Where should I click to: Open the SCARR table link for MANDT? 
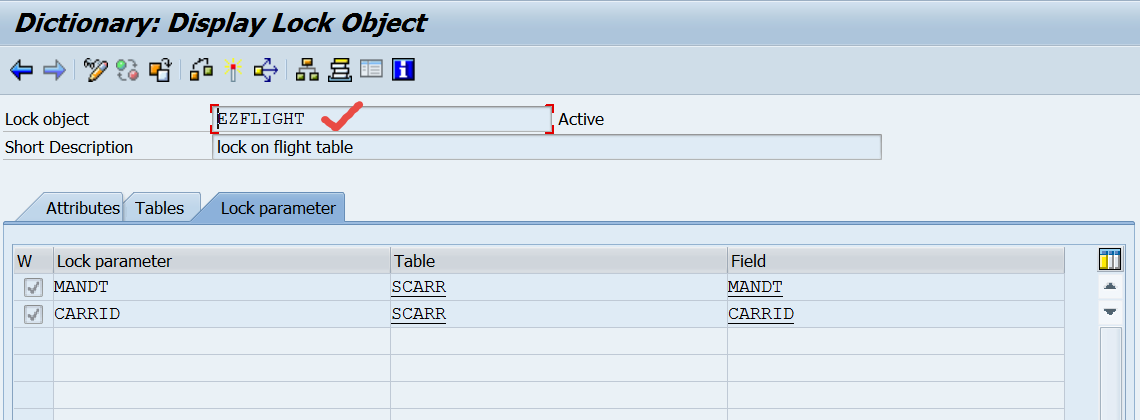tap(419, 288)
